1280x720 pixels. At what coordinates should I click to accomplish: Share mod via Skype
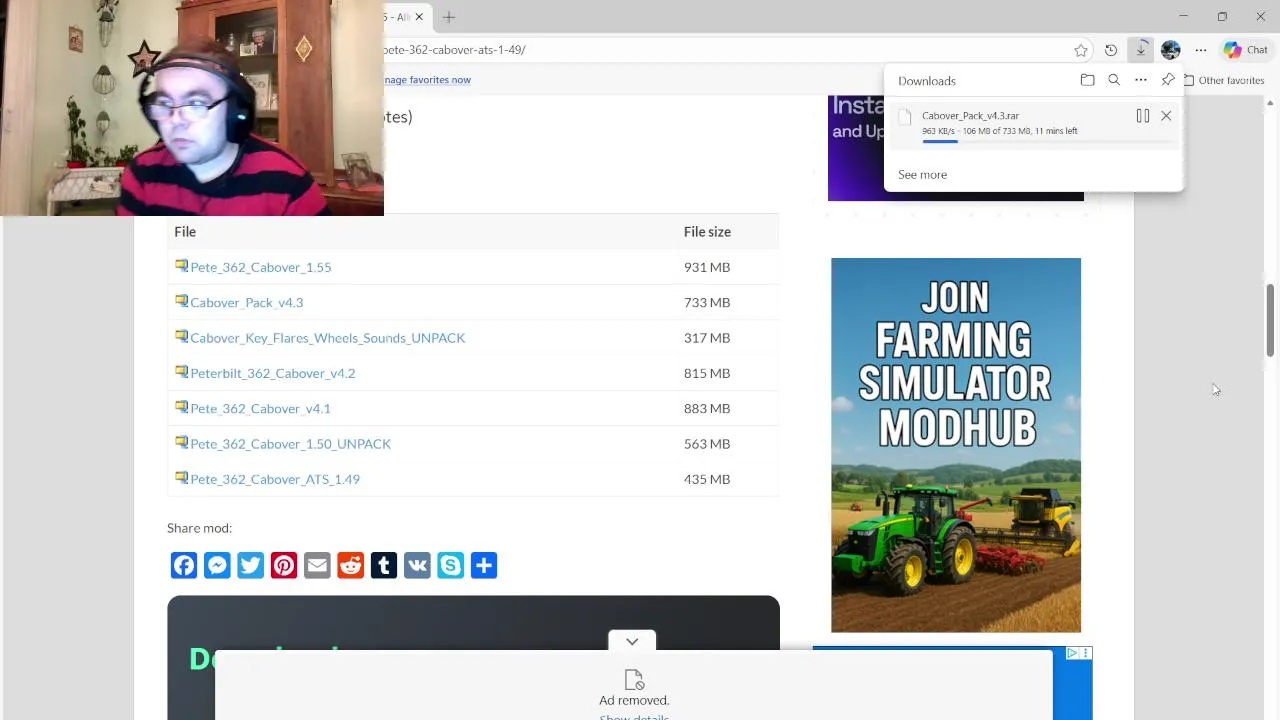[450, 566]
